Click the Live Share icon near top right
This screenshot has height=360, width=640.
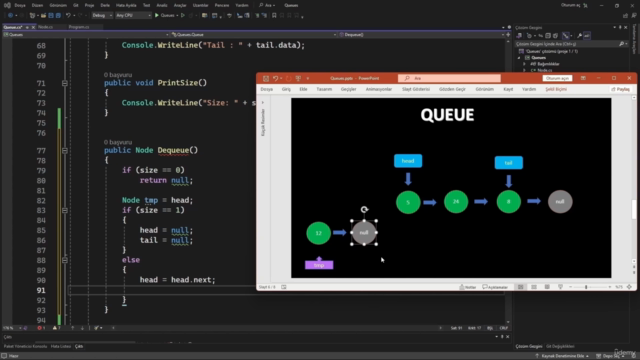click(625, 16)
